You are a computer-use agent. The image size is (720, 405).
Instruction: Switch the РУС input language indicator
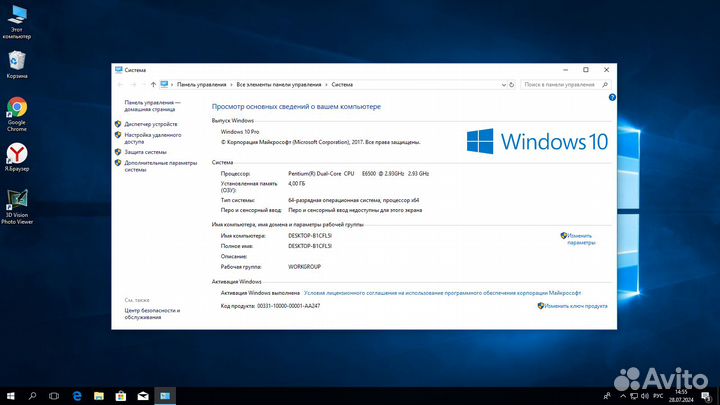click(x=658, y=396)
